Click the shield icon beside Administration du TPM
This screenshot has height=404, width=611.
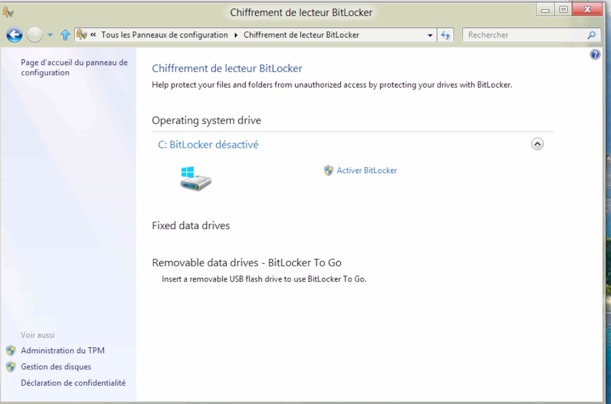pyautogui.click(x=11, y=350)
